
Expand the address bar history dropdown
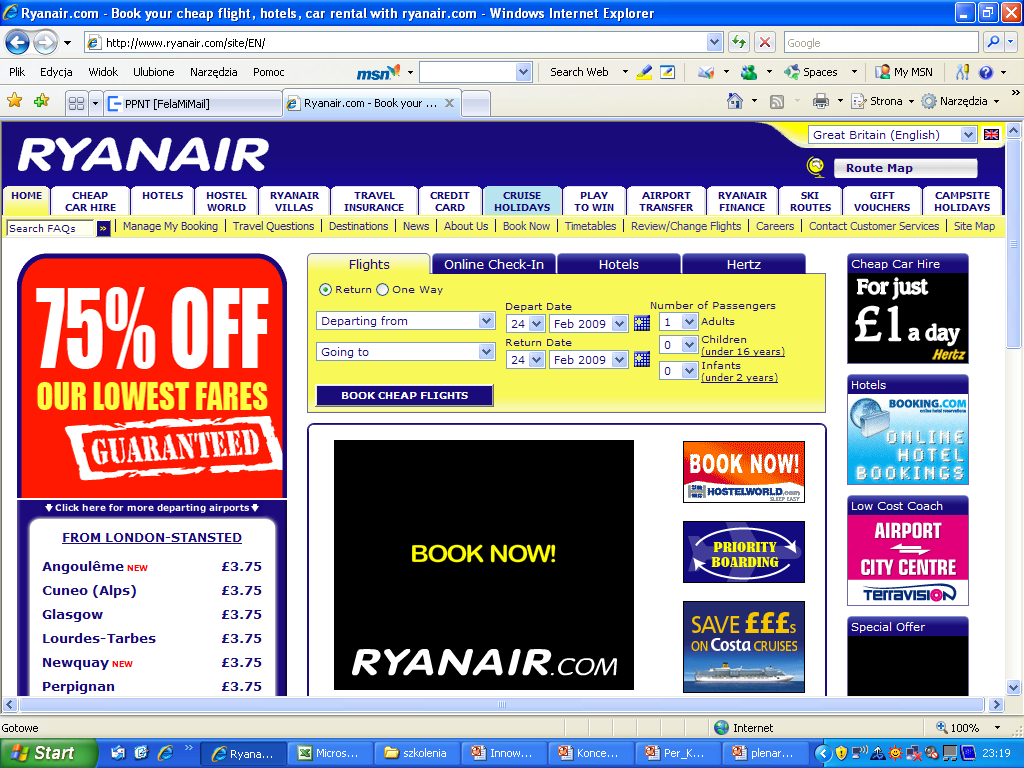(714, 42)
